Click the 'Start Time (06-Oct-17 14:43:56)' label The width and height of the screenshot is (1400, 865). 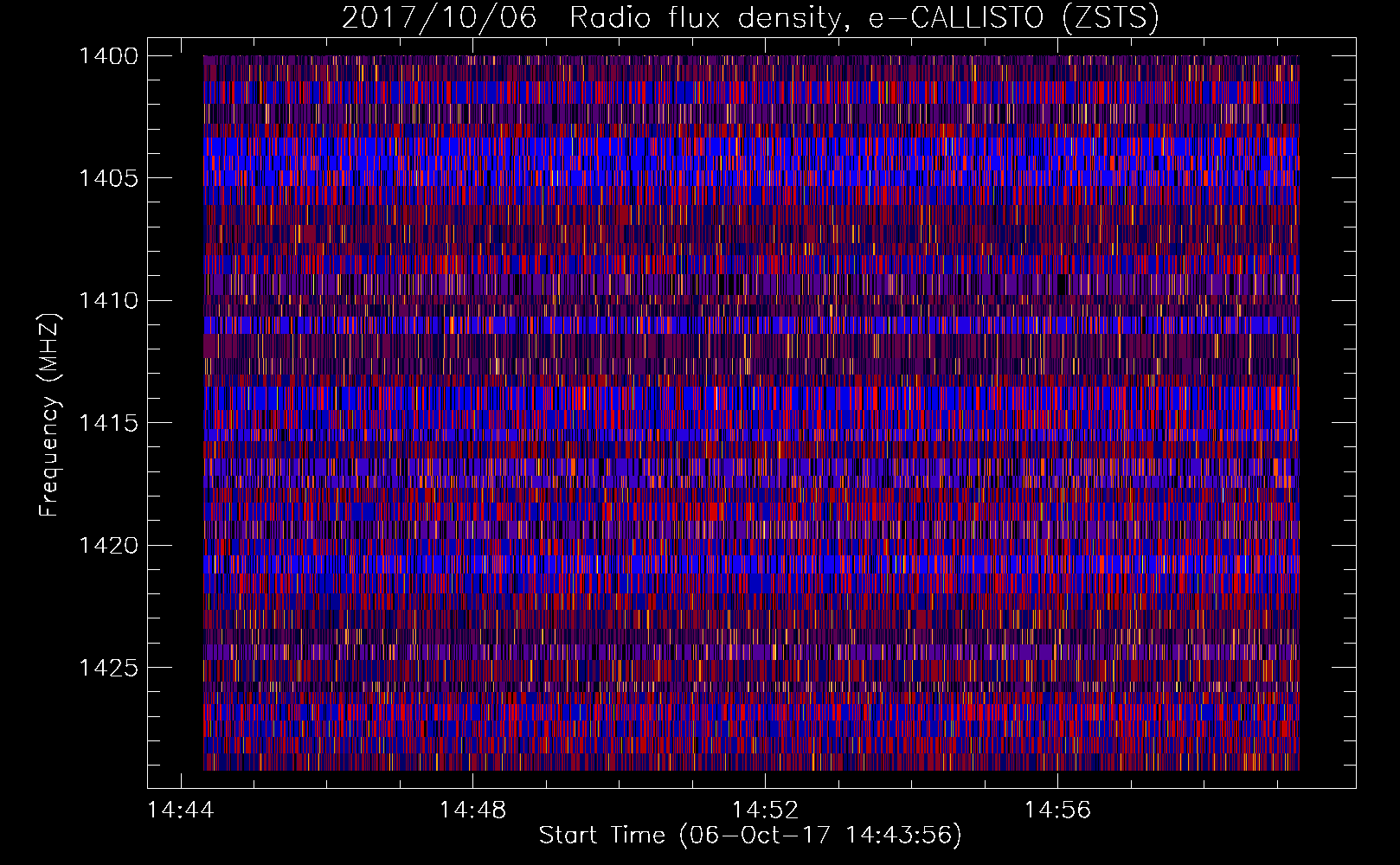(x=750, y=836)
